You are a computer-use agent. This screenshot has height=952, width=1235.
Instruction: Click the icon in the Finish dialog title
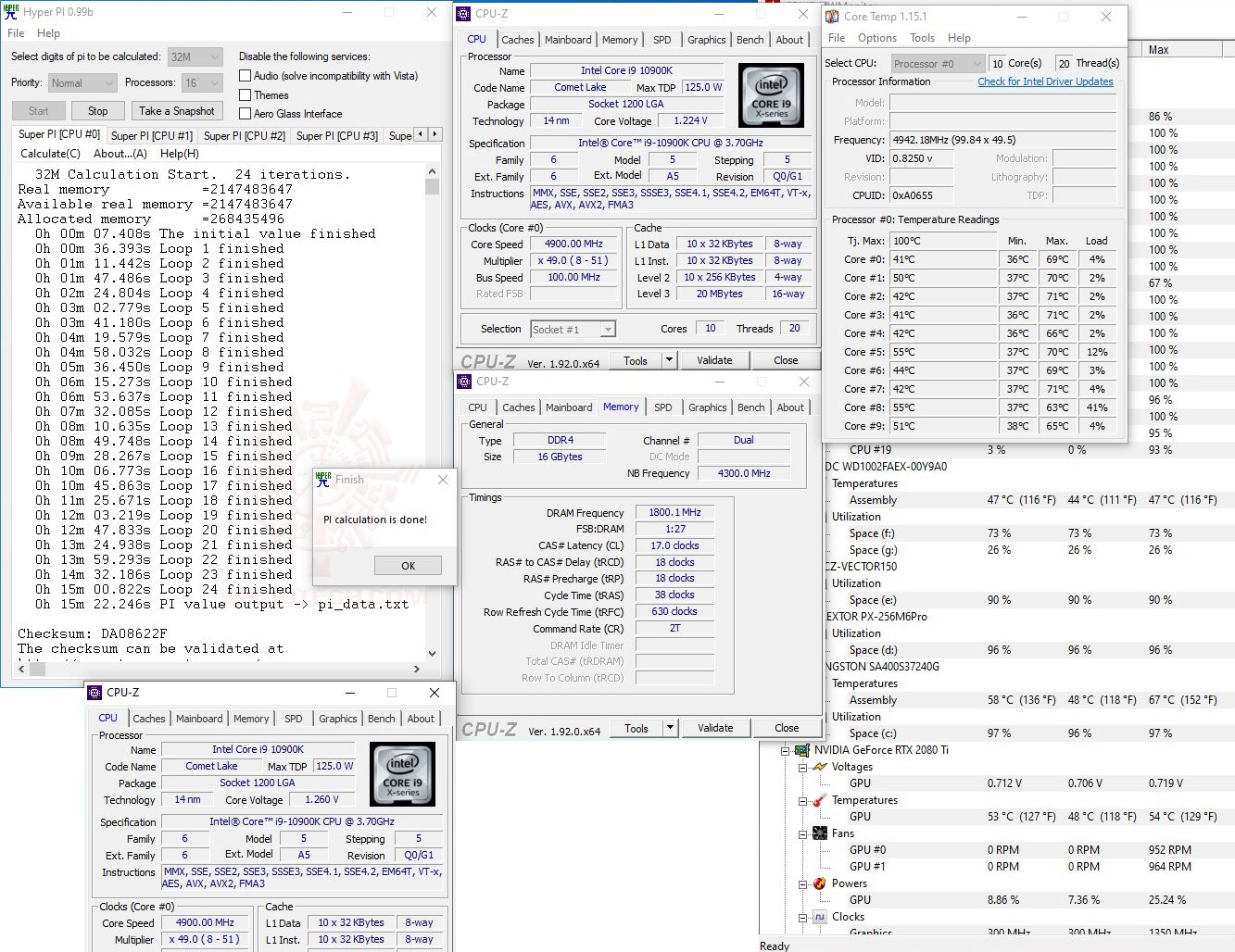click(x=323, y=480)
